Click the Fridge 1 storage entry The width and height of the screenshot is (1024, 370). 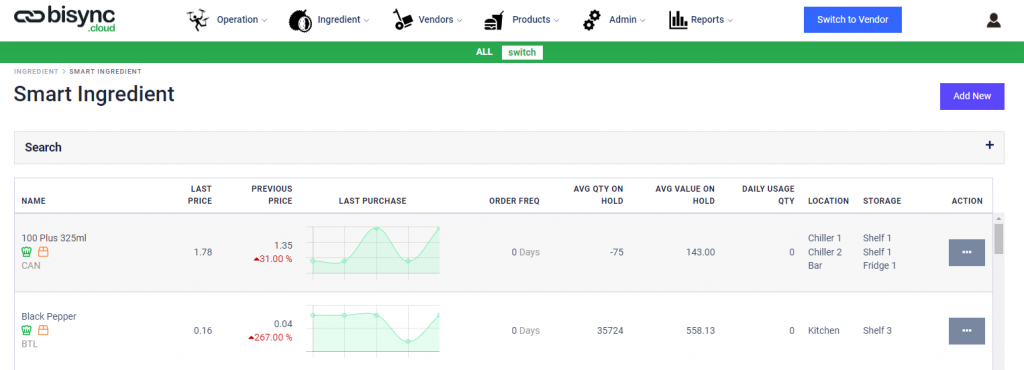coord(879,266)
